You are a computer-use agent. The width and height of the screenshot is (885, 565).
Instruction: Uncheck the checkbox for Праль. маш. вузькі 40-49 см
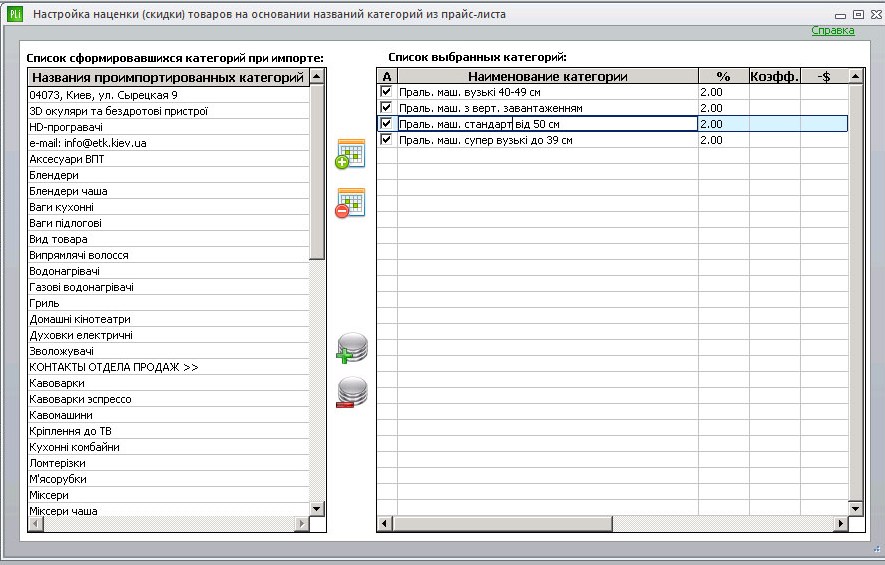point(387,91)
